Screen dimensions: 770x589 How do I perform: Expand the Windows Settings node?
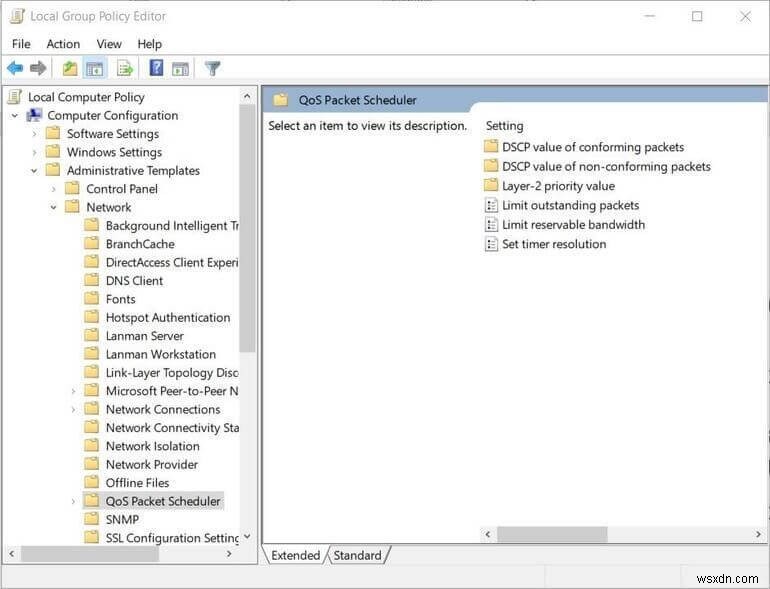(34, 152)
